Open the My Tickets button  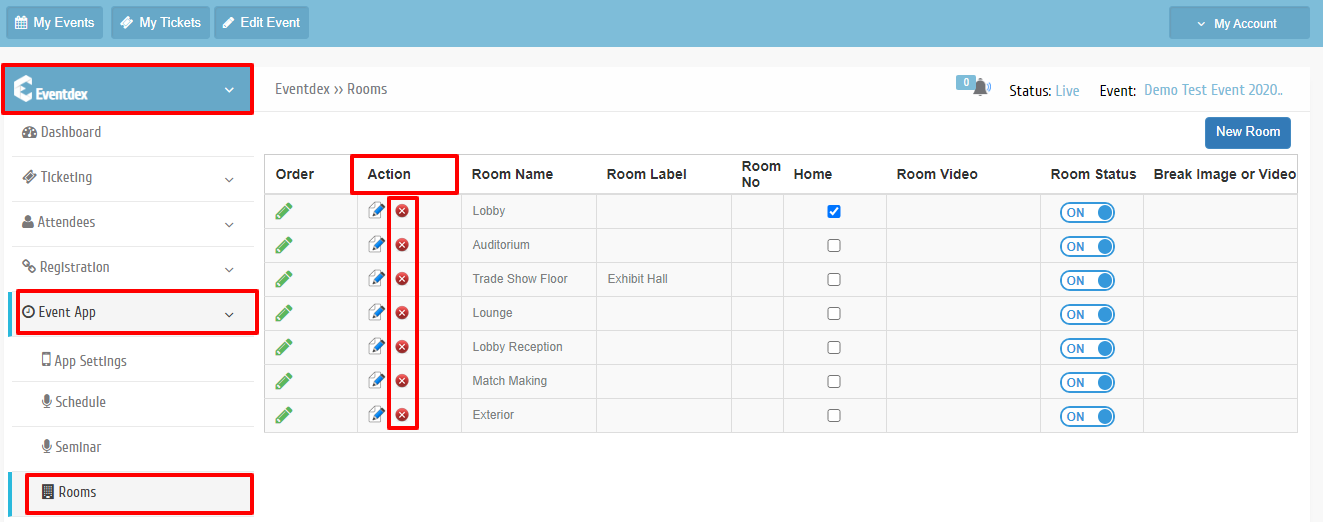pos(160,22)
